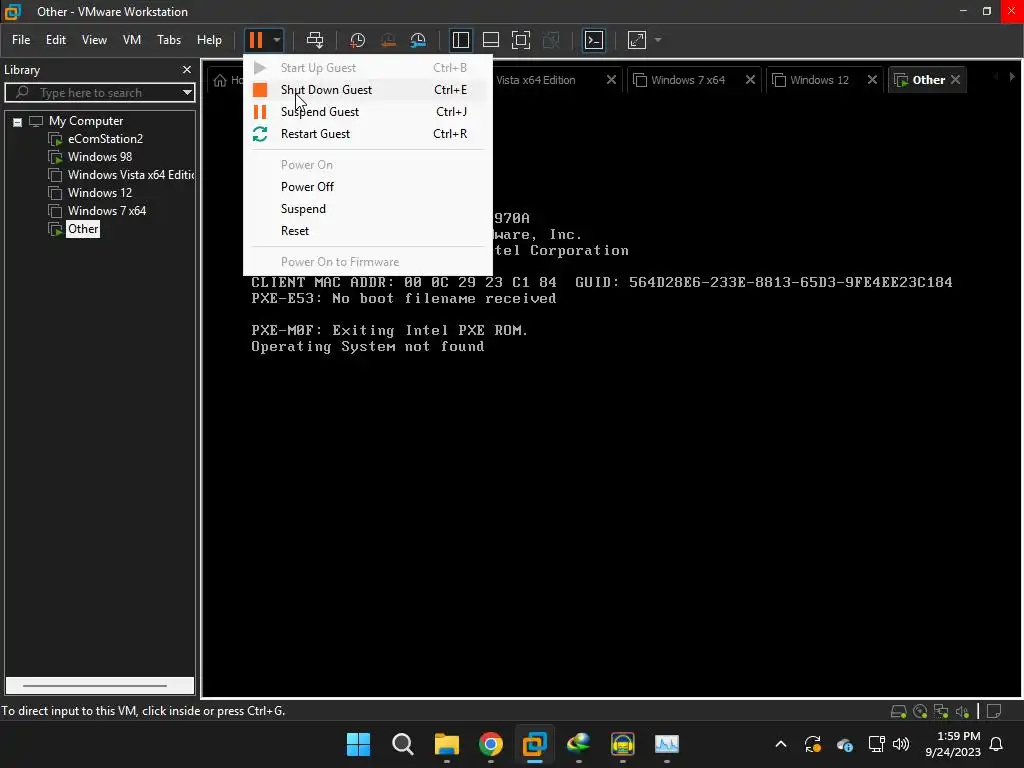Switch to the Windows 7 x64 tab
The height and width of the screenshot is (768, 1024).
[x=687, y=80]
